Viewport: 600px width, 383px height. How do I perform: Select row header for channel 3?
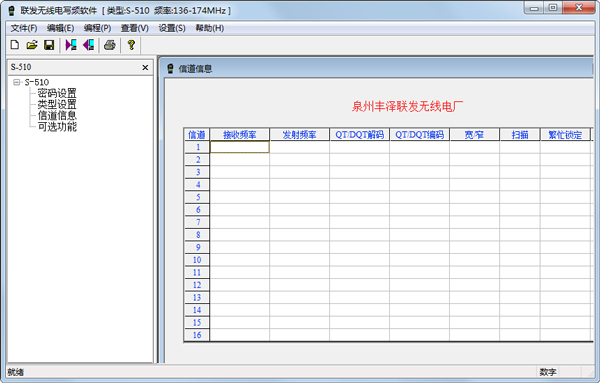(197, 172)
